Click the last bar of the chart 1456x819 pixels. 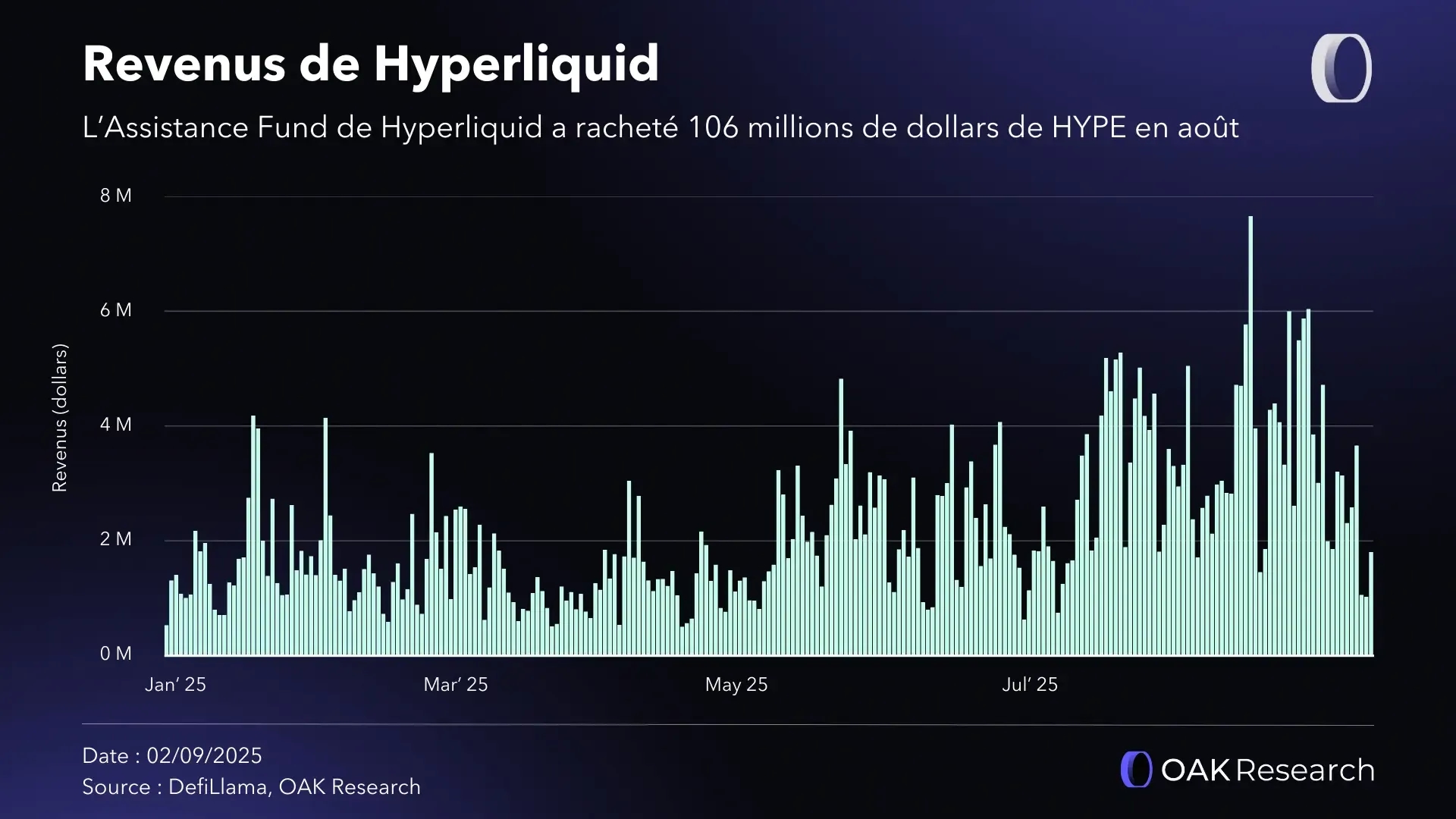1371,604
